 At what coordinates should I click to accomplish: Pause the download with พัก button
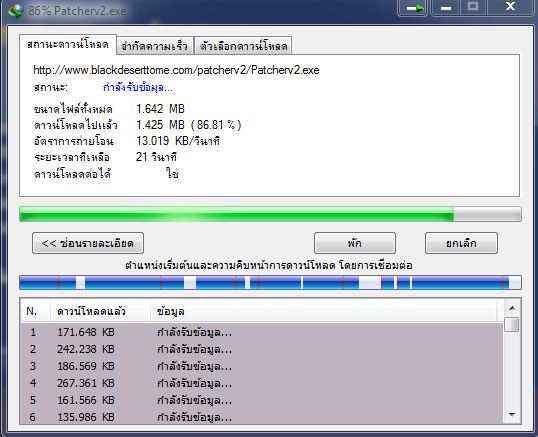click(x=355, y=243)
